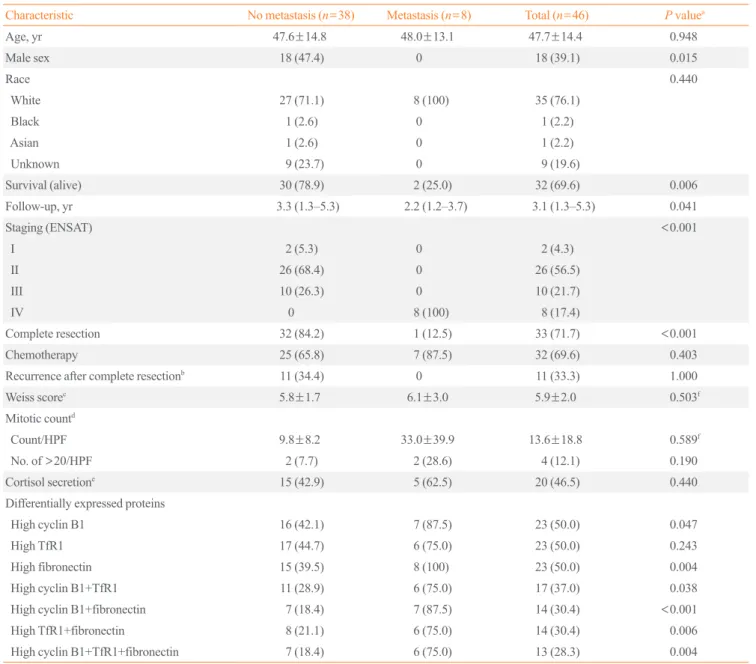The height and width of the screenshot is (664, 756).
Task: Click the value 10 (21.7) in stage III row
Action: coord(557,291)
